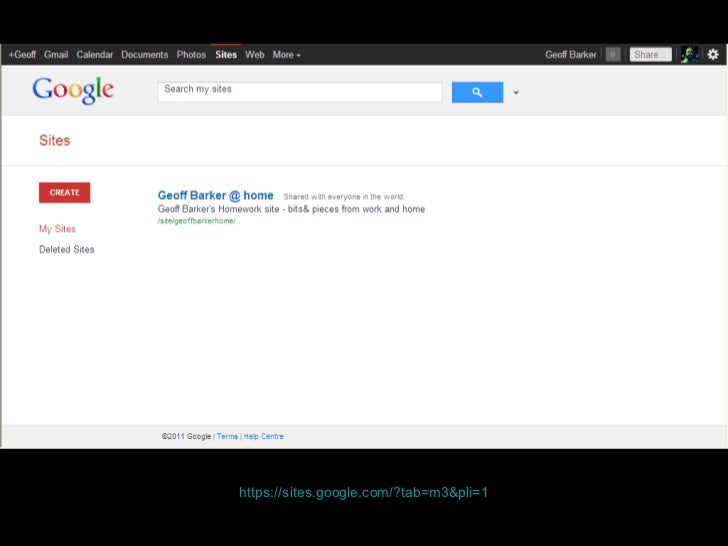728x546 pixels.
Task: Open Calendar from top bar
Action: (x=95, y=55)
